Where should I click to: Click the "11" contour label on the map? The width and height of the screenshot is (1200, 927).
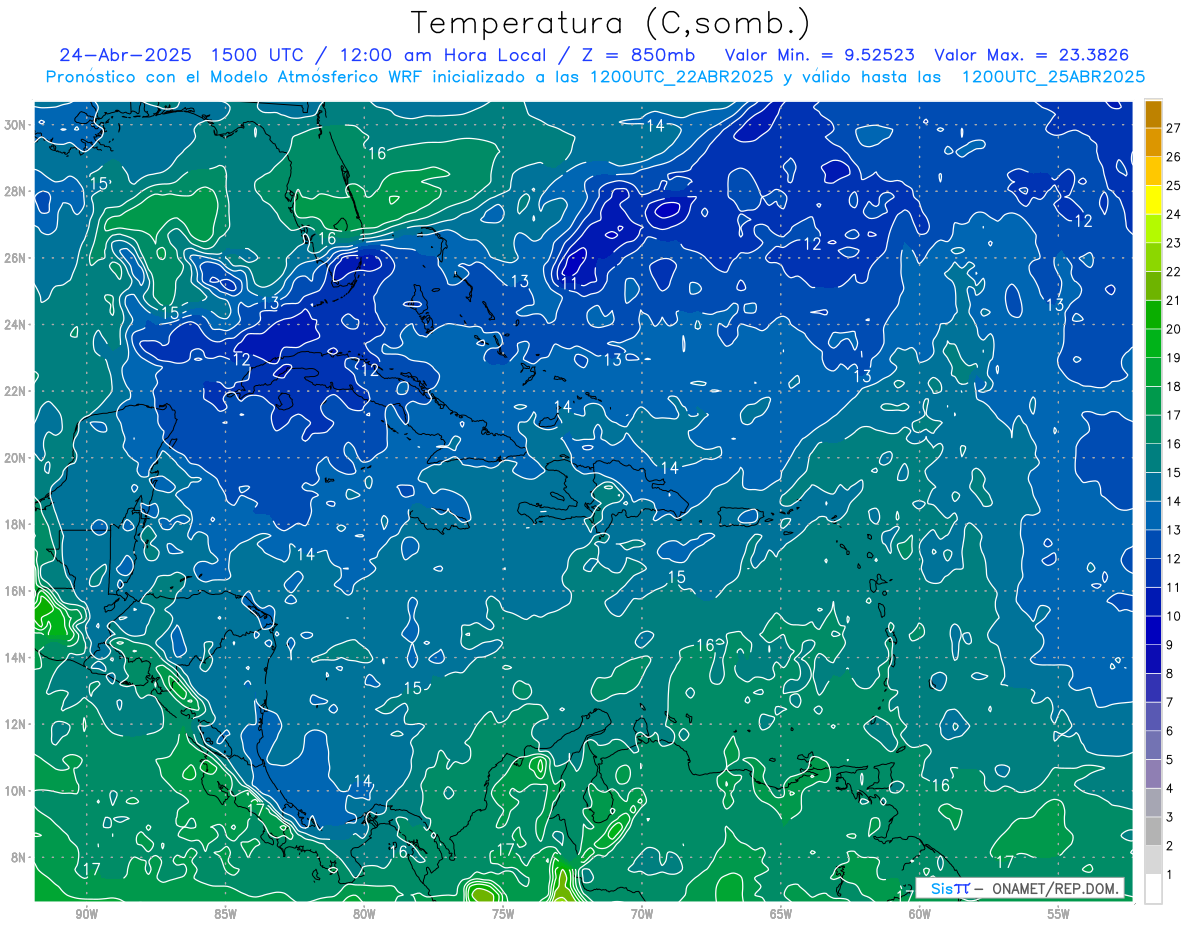coord(569,283)
